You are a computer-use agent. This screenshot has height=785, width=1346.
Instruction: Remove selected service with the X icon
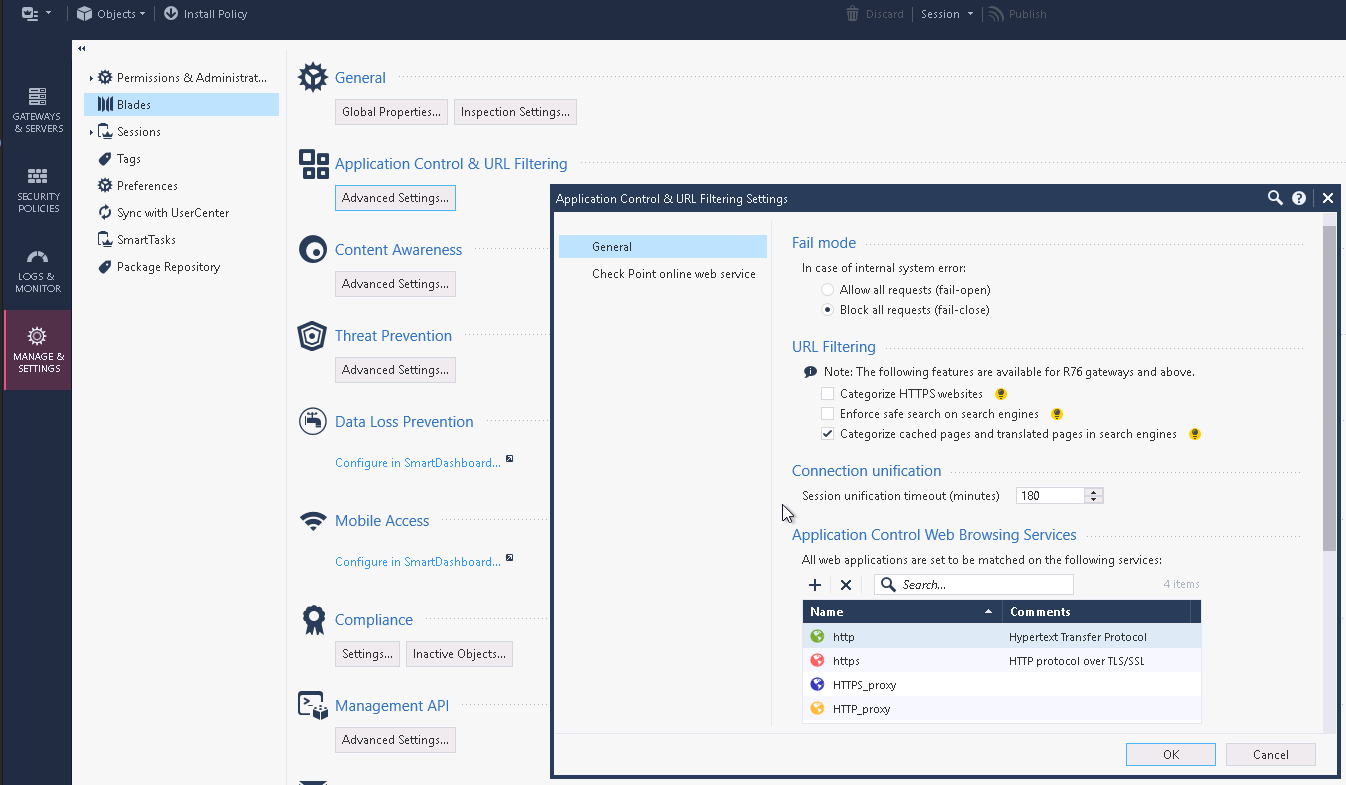846,584
